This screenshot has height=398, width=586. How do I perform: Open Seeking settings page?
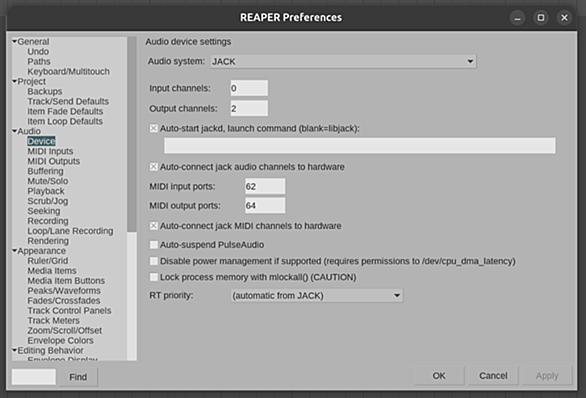(x=44, y=211)
